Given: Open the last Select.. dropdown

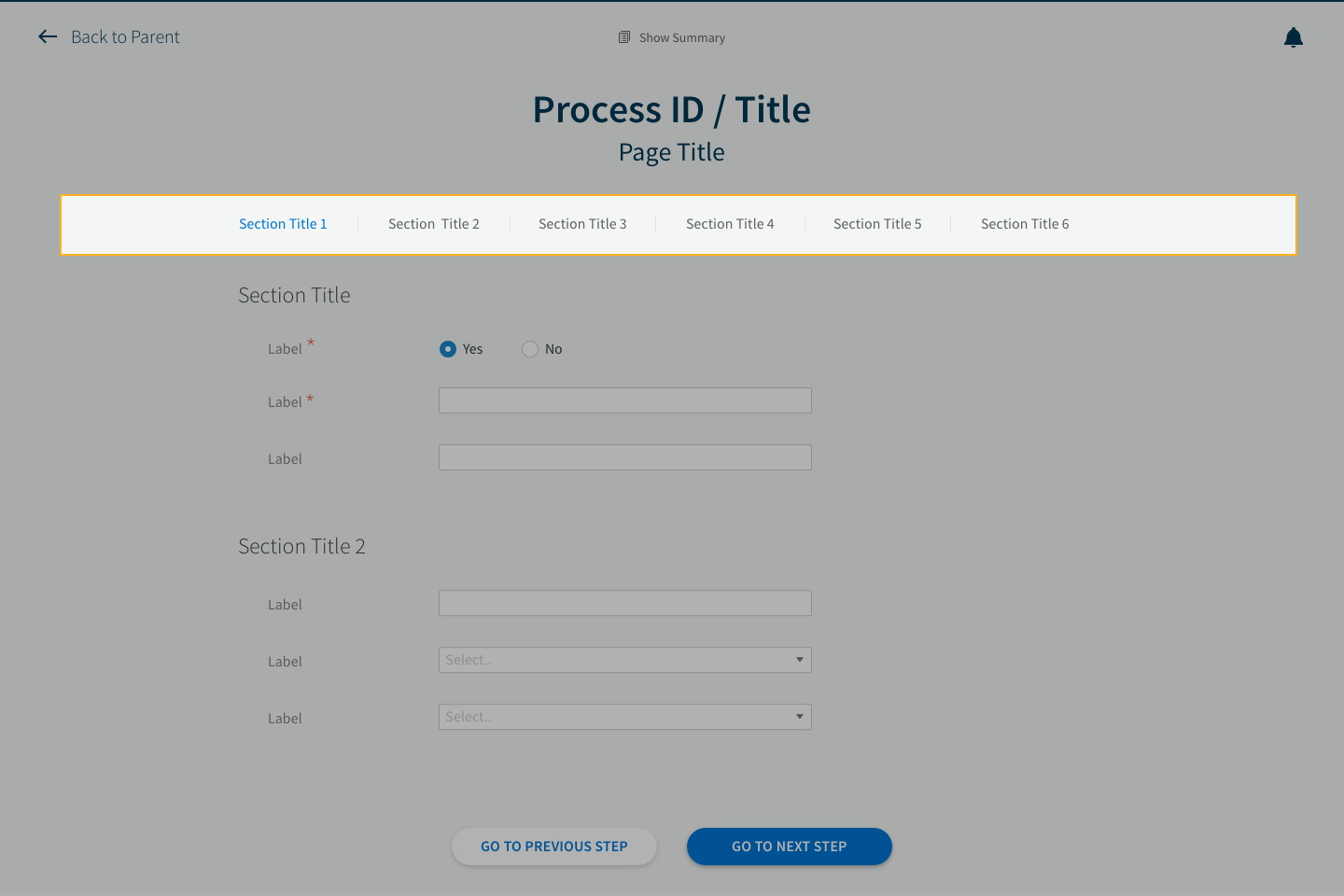Looking at the screenshot, I should click(x=624, y=717).
